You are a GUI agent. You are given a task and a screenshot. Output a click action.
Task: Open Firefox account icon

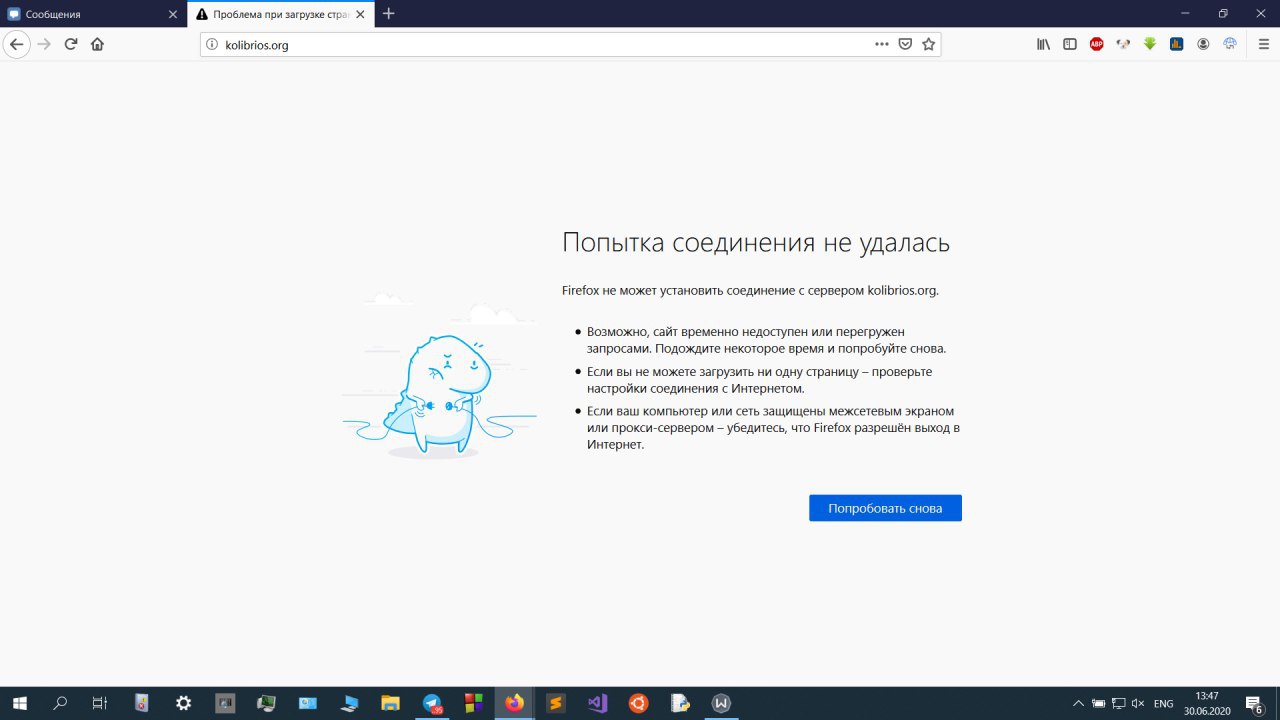1204,44
